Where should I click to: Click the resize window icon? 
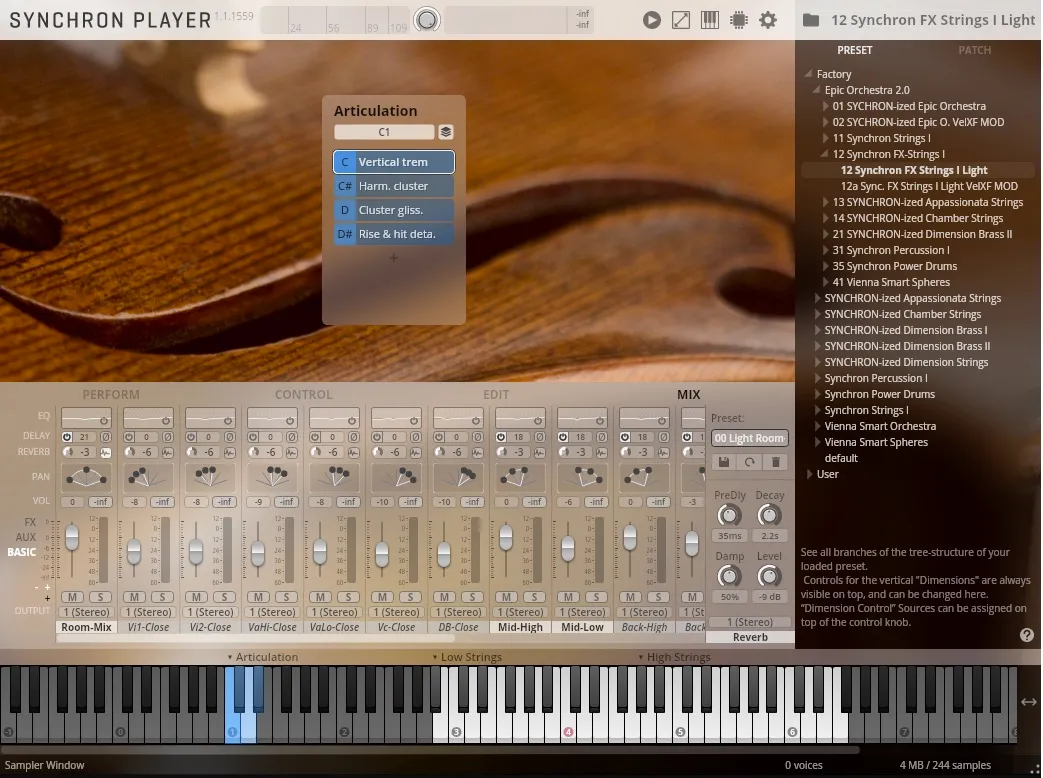click(680, 20)
